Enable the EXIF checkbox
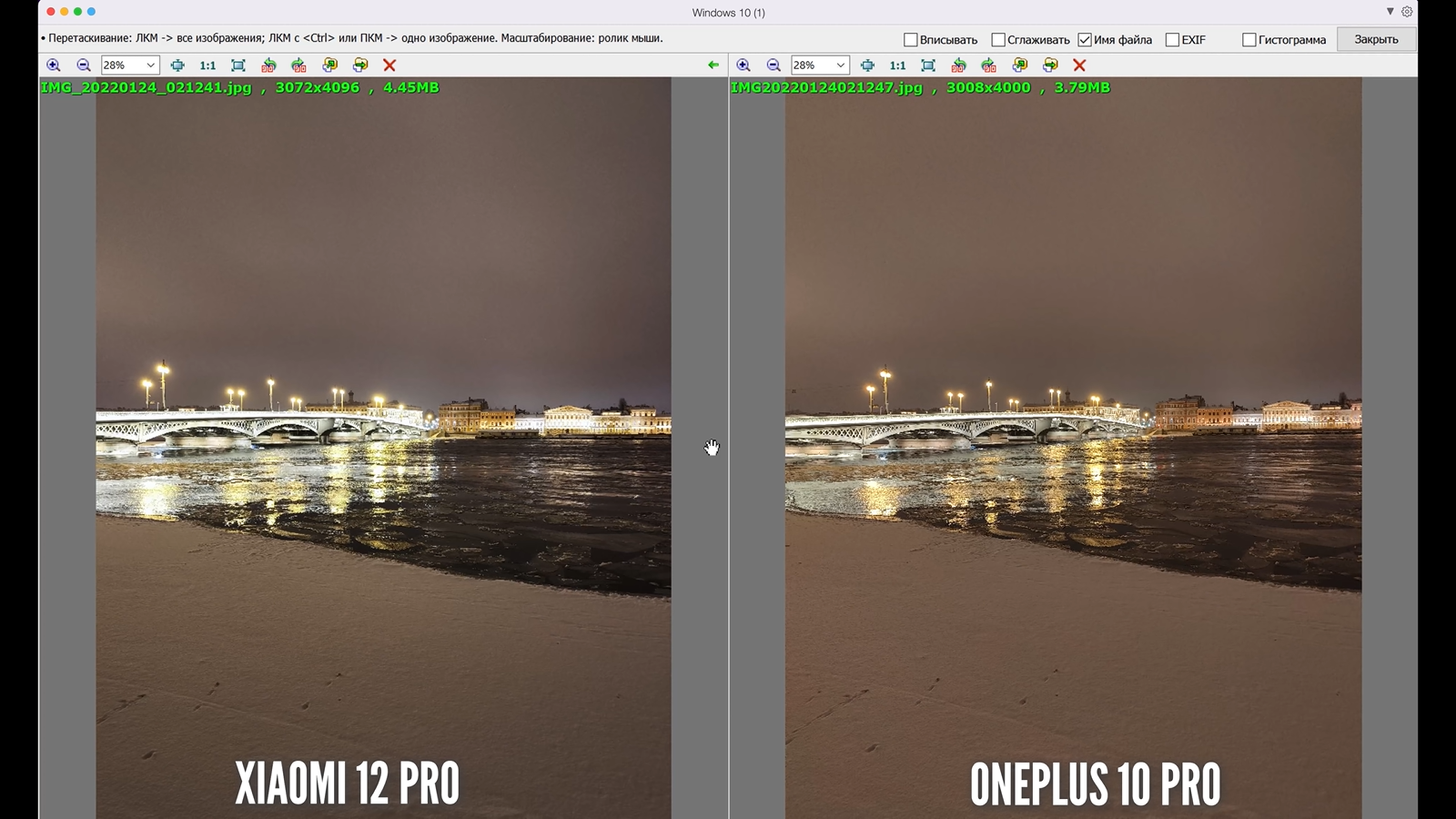Viewport: 1456px width, 819px height. coord(1172,40)
